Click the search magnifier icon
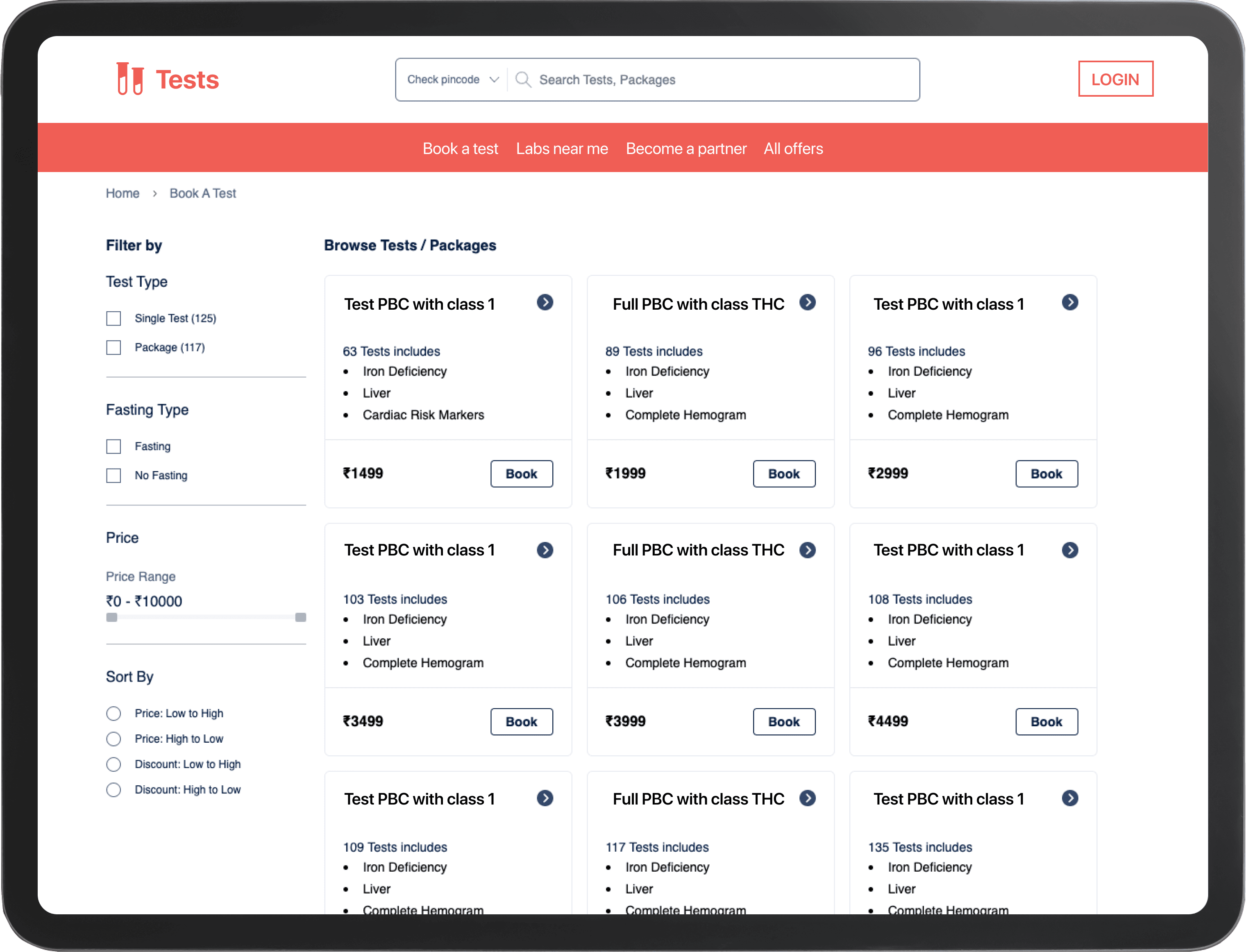Image resolution: width=1246 pixels, height=952 pixels. click(x=523, y=79)
